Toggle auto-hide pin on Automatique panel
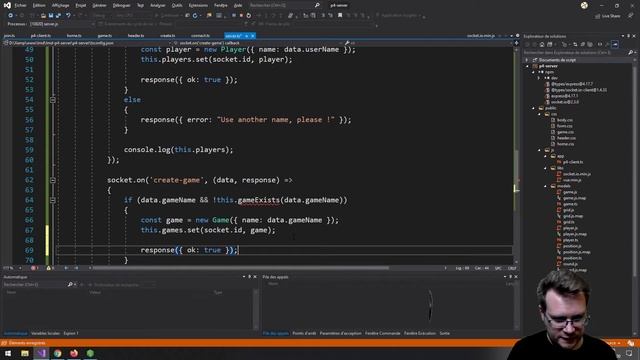 (249, 277)
